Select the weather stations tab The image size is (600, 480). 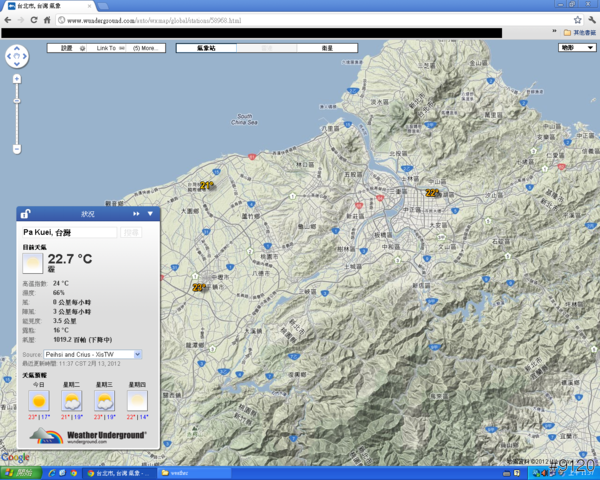point(205,47)
